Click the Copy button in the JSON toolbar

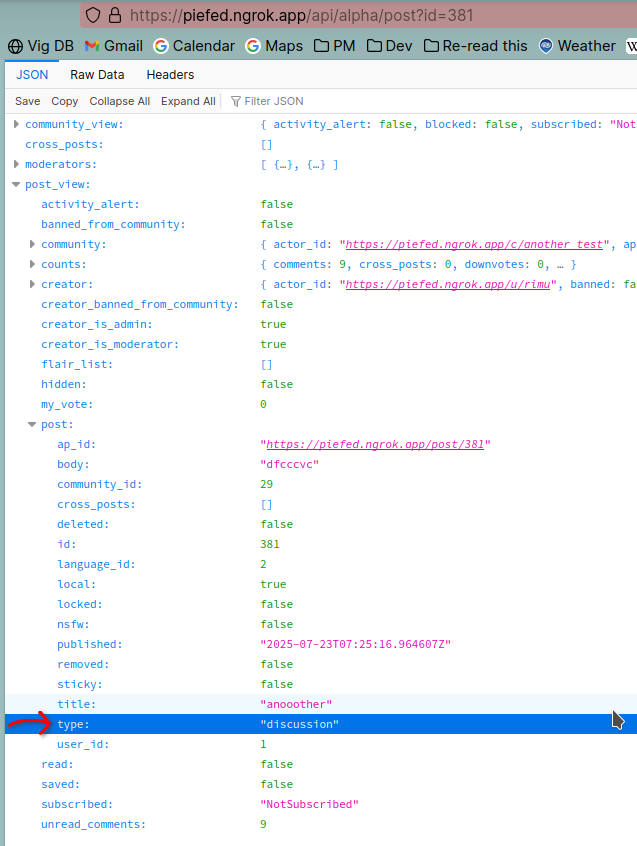pyautogui.click(x=64, y=101)
